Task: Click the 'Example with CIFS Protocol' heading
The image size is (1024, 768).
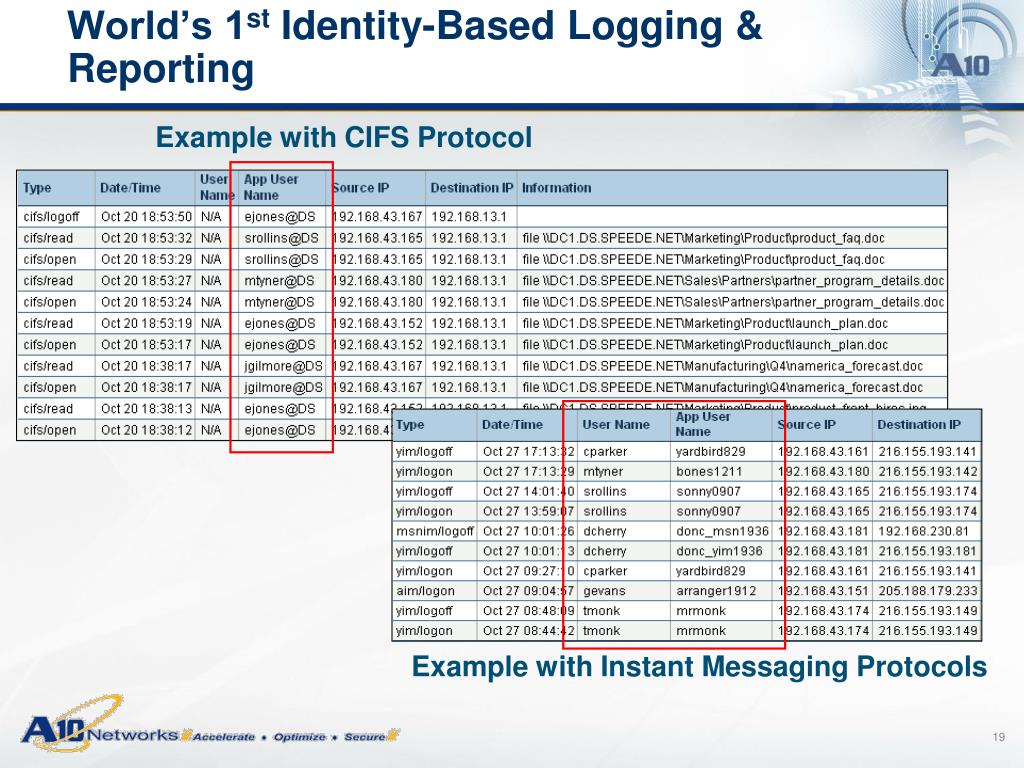Action: coord(344,137)
